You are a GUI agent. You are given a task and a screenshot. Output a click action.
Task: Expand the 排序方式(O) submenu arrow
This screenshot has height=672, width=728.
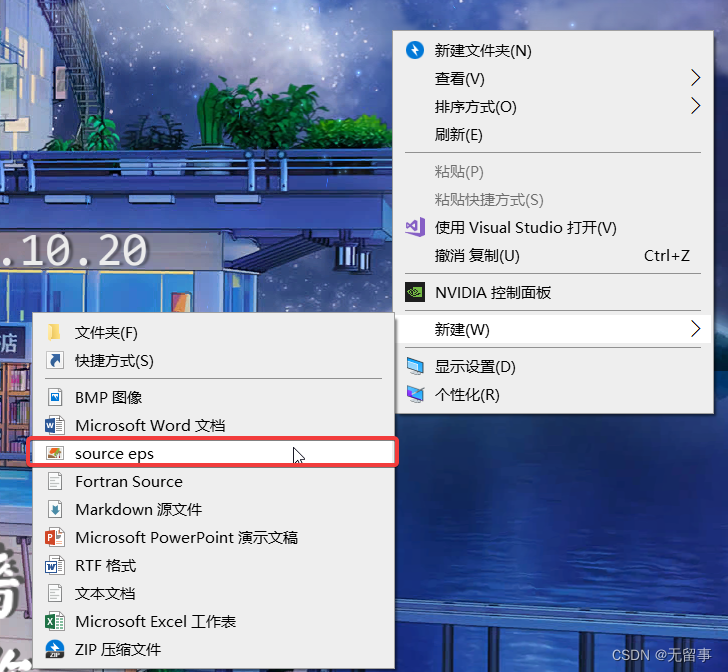tap(695, 106)
